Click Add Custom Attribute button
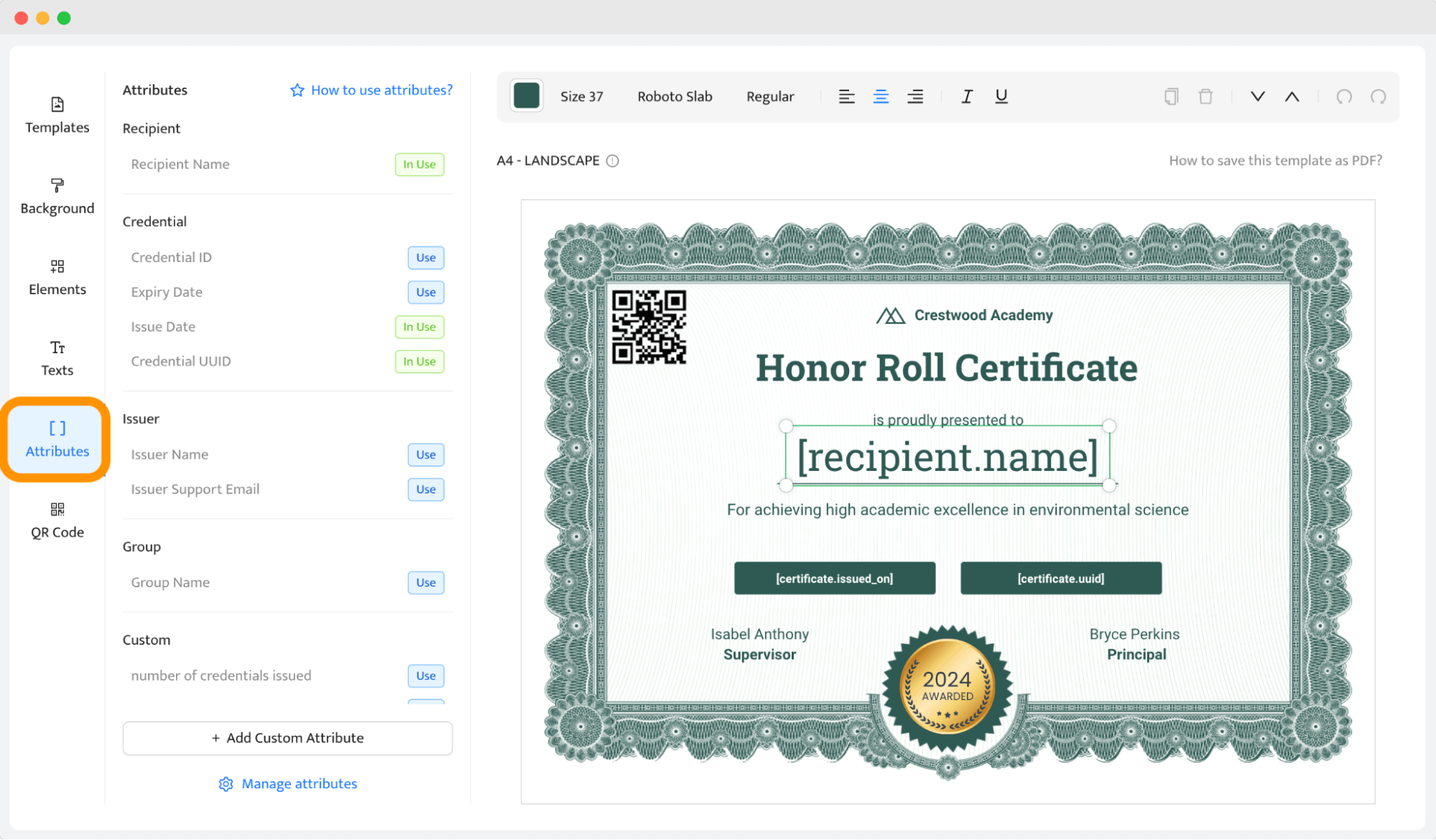The image size is (1436, 840). (287, 738)
